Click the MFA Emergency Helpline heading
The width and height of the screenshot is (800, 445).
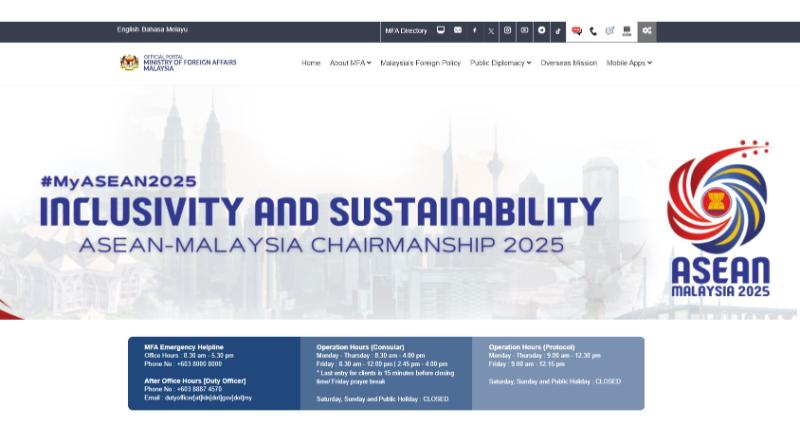tap(184, 347)
